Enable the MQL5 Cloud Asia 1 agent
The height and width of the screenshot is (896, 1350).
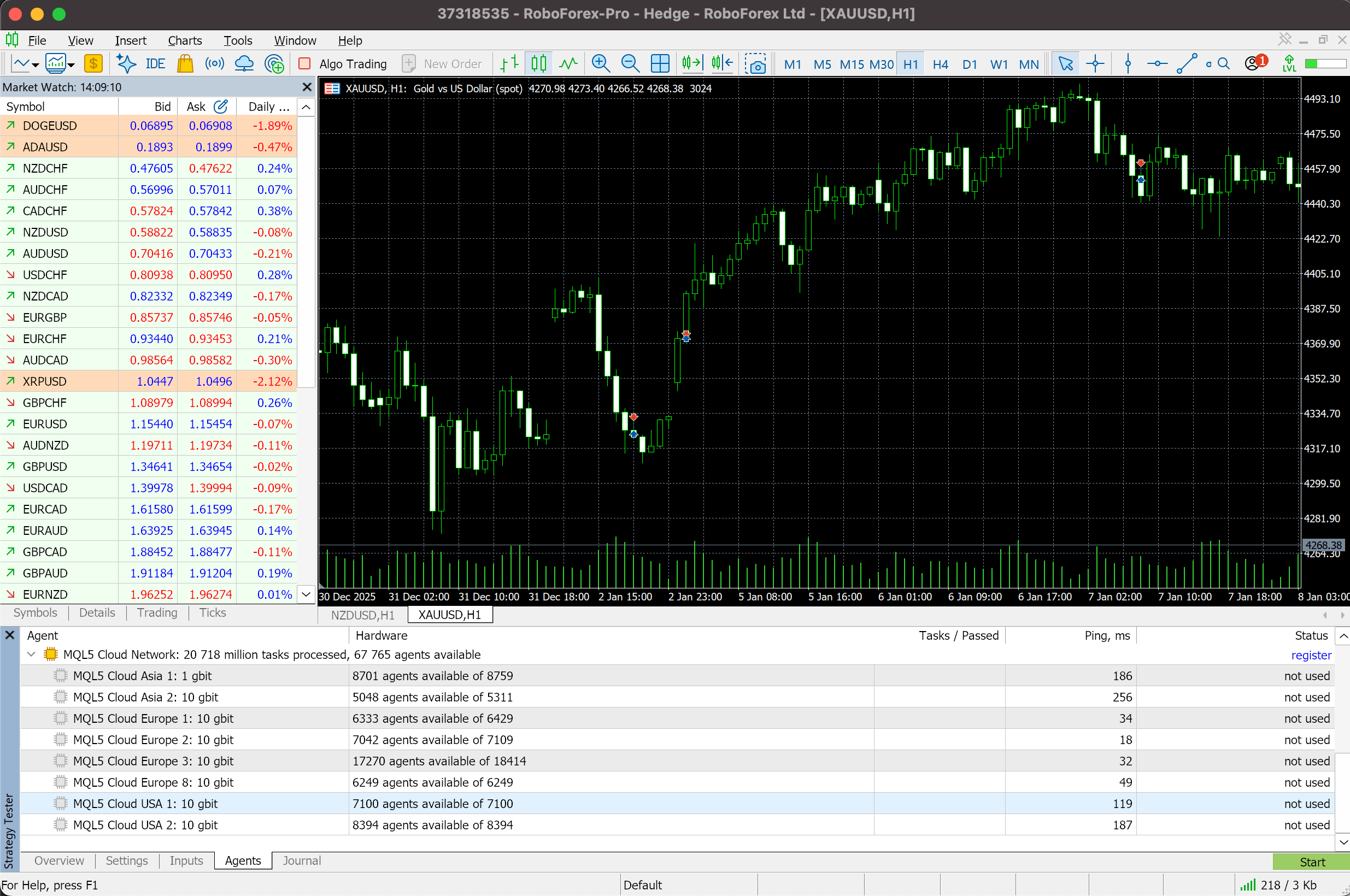coord(61,675)
